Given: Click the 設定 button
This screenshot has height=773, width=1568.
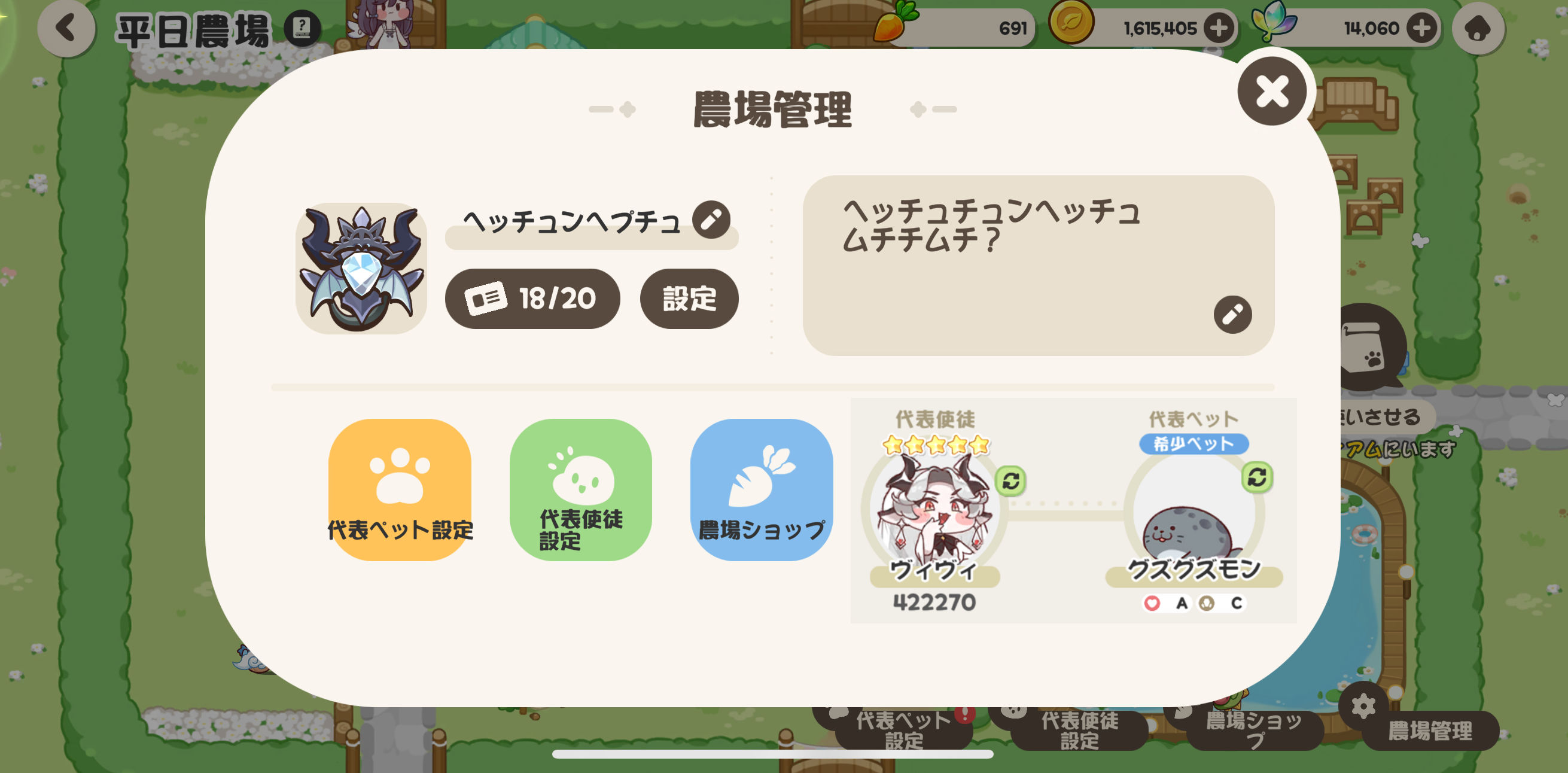Looking at the screenshot, I should 689,299.
